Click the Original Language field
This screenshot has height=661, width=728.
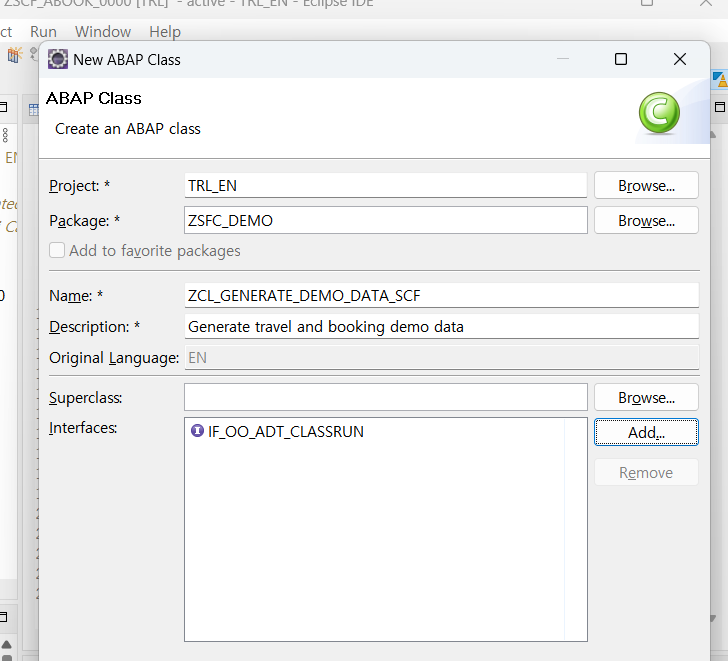click(x=441, y=357)
